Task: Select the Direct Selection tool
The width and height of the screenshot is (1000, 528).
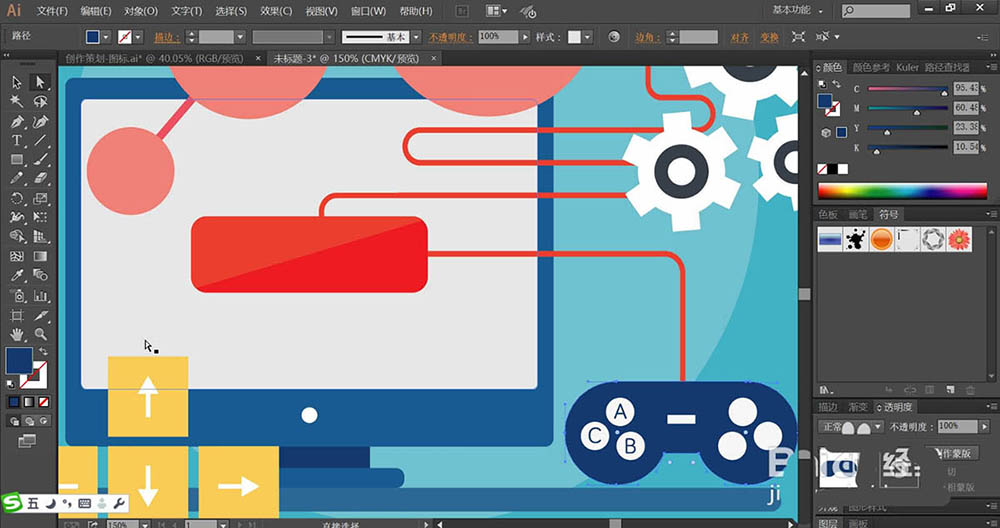Action: click(41, 83)
